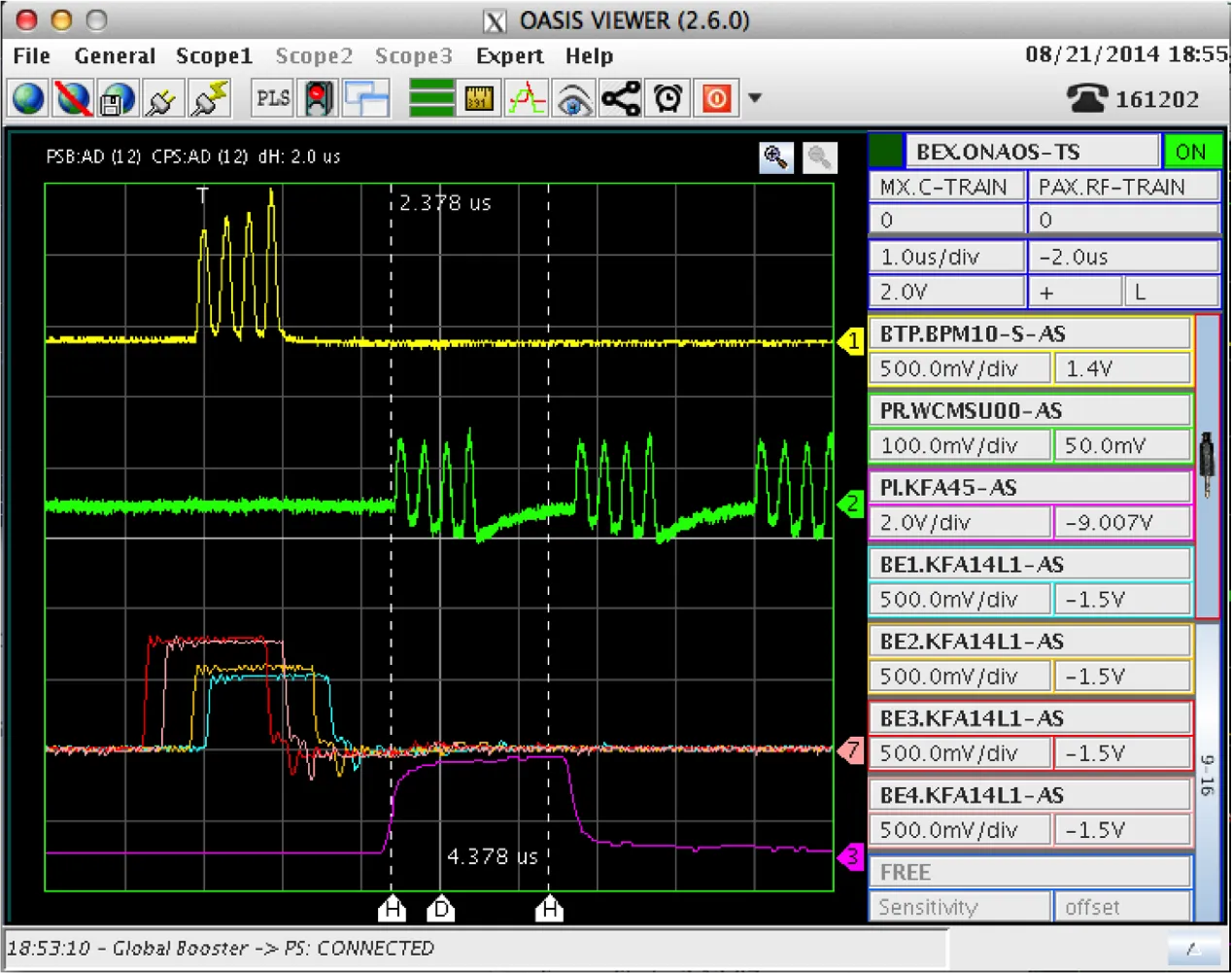This screenshot has height=973, width=1232.
Task: Select the BTP.BPM10-S-AS channel label
Action: pyautogui.click(x=1030, y=333)
